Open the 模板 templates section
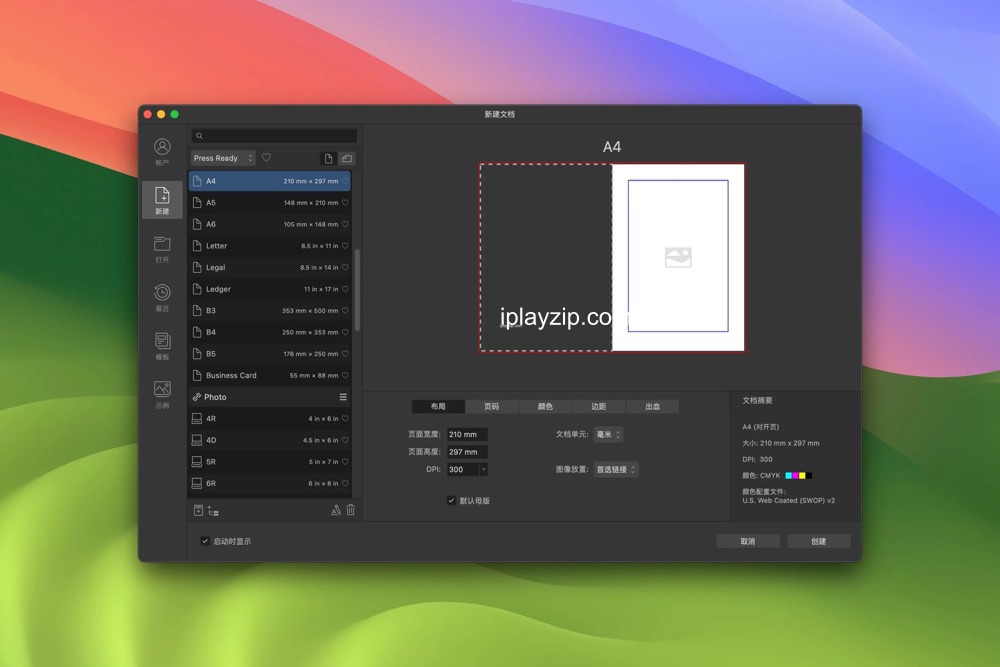 [162, 346]
